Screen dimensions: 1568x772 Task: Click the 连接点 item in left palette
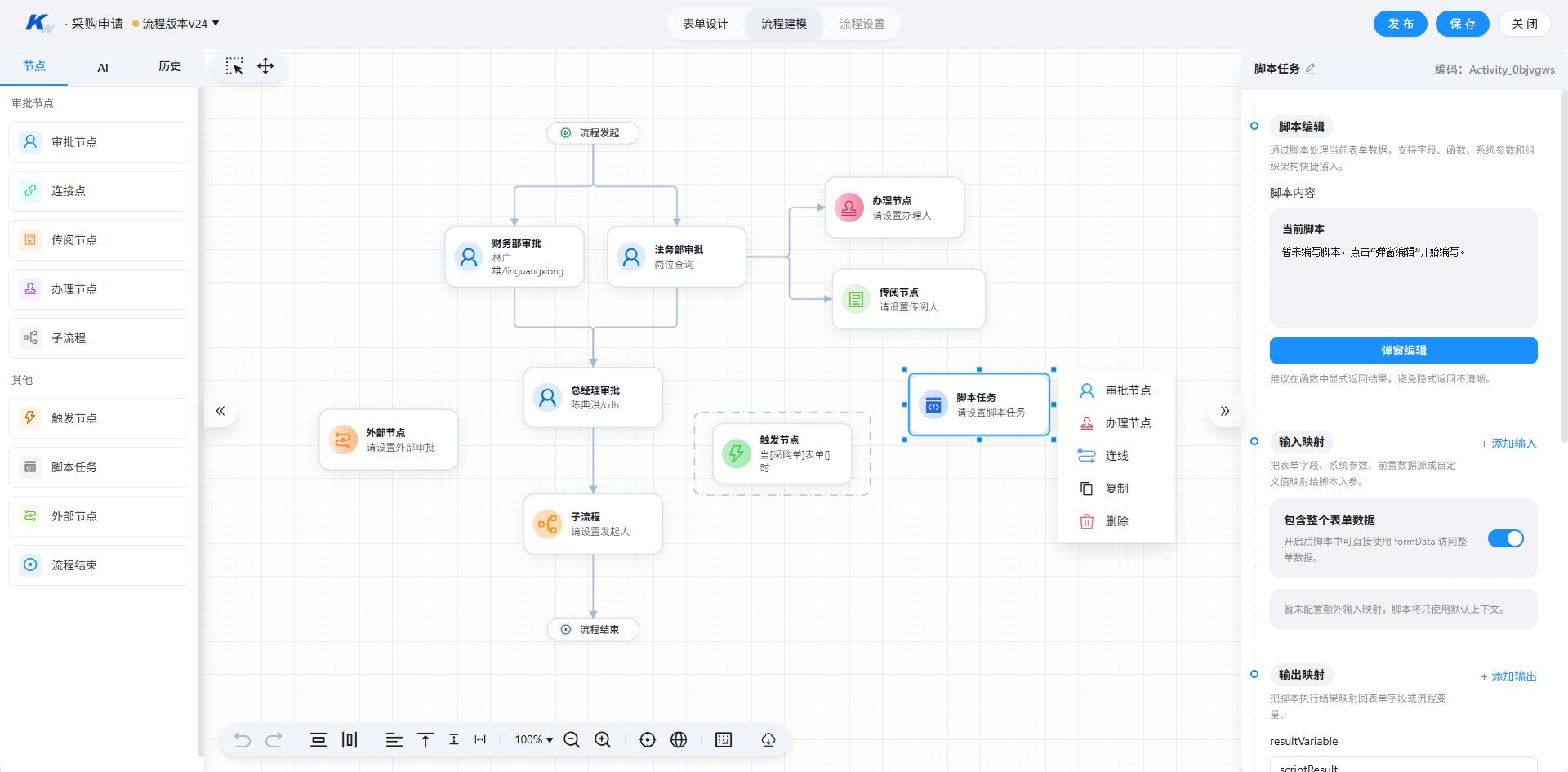(x=99, y=191)
